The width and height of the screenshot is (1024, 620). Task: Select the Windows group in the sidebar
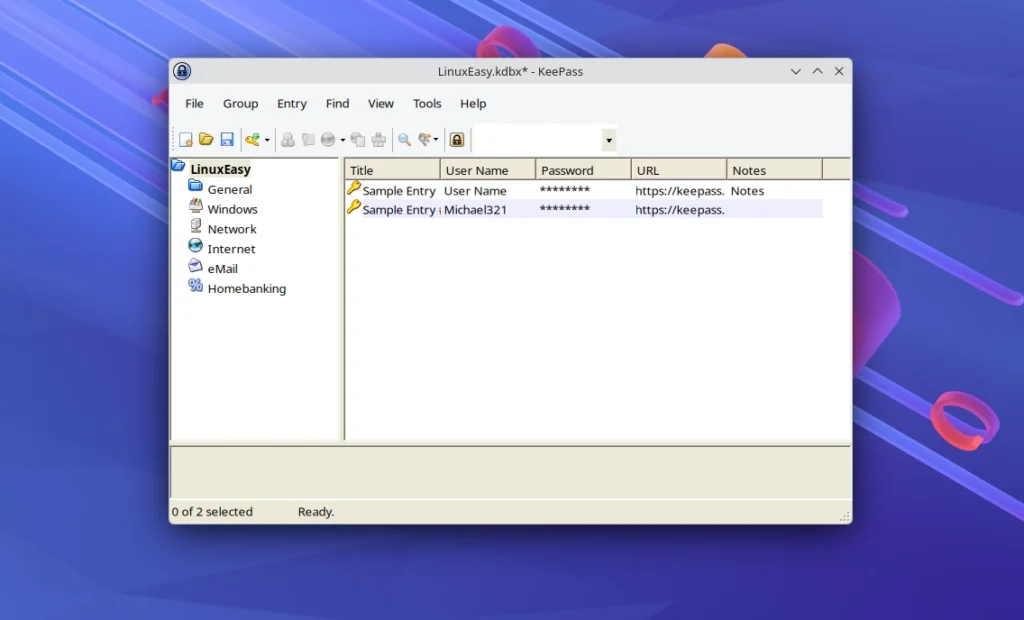pos(231,209)
